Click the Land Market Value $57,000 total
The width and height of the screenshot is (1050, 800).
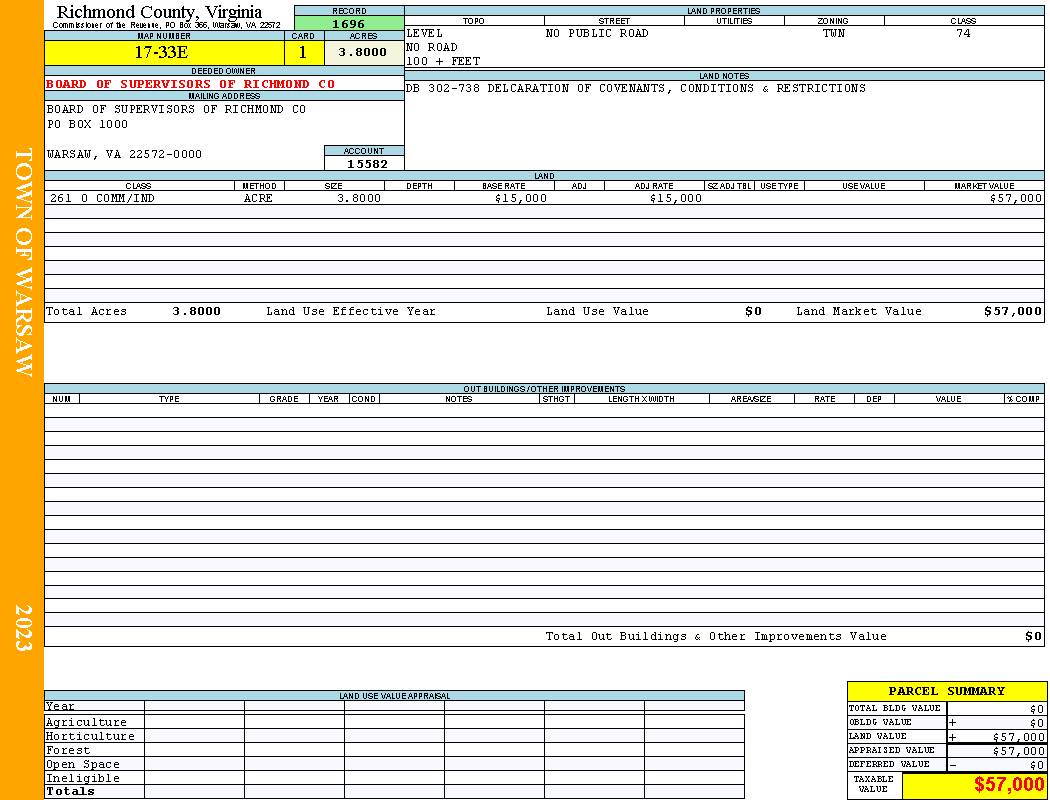tap(1012, 311)
